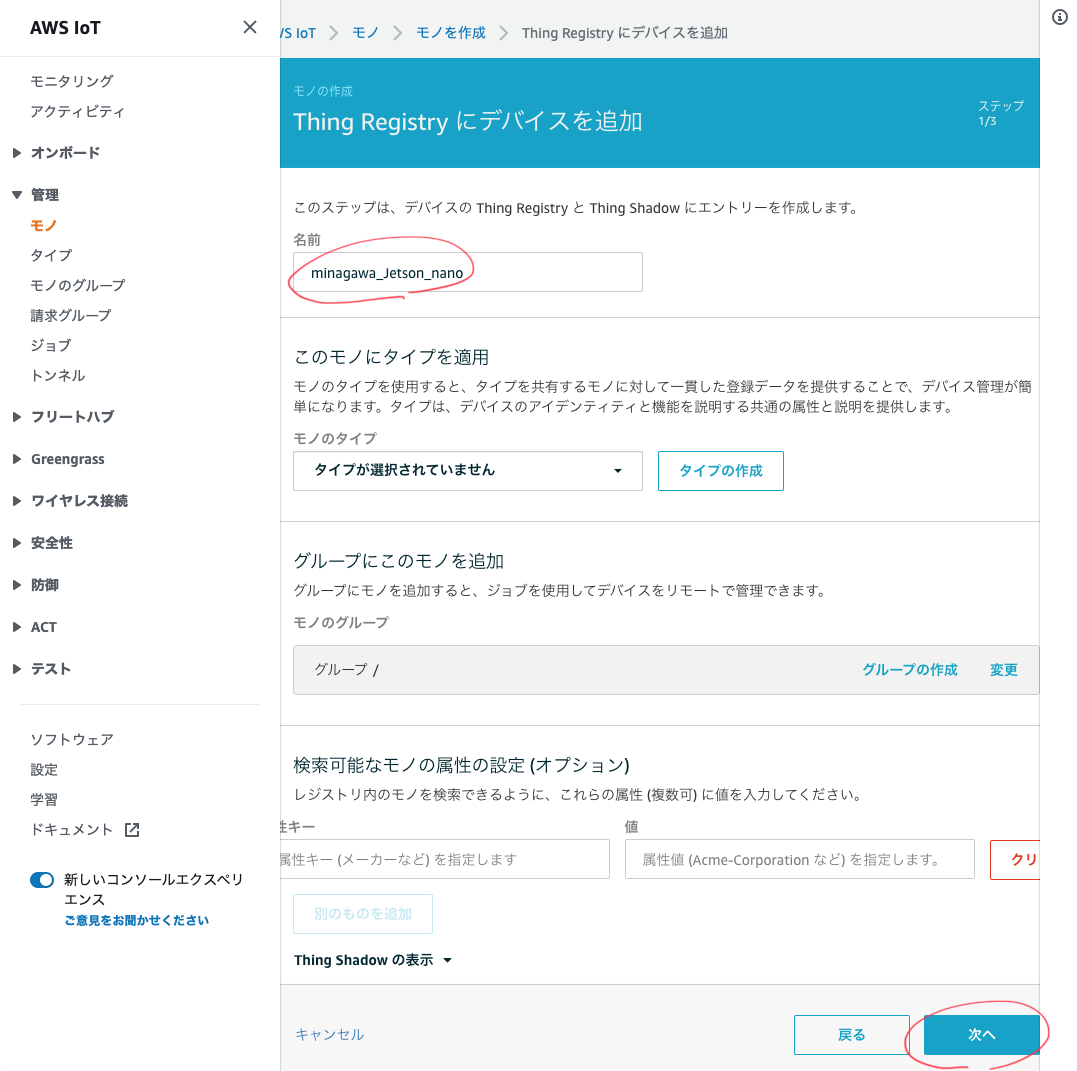
Task: Expand the ACT section
Action: [x=16, y=627]
